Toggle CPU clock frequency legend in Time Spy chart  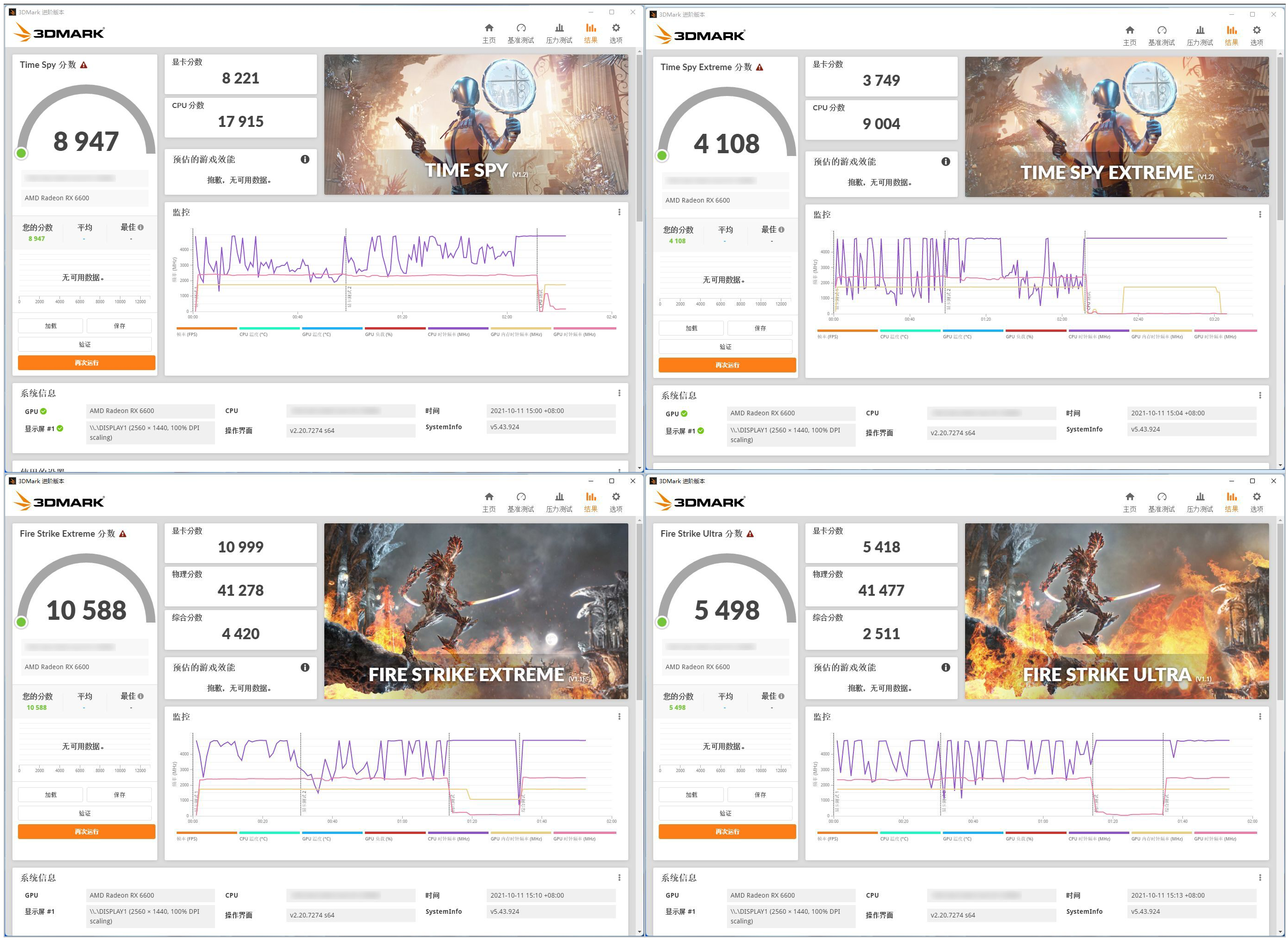click(458, 332)
